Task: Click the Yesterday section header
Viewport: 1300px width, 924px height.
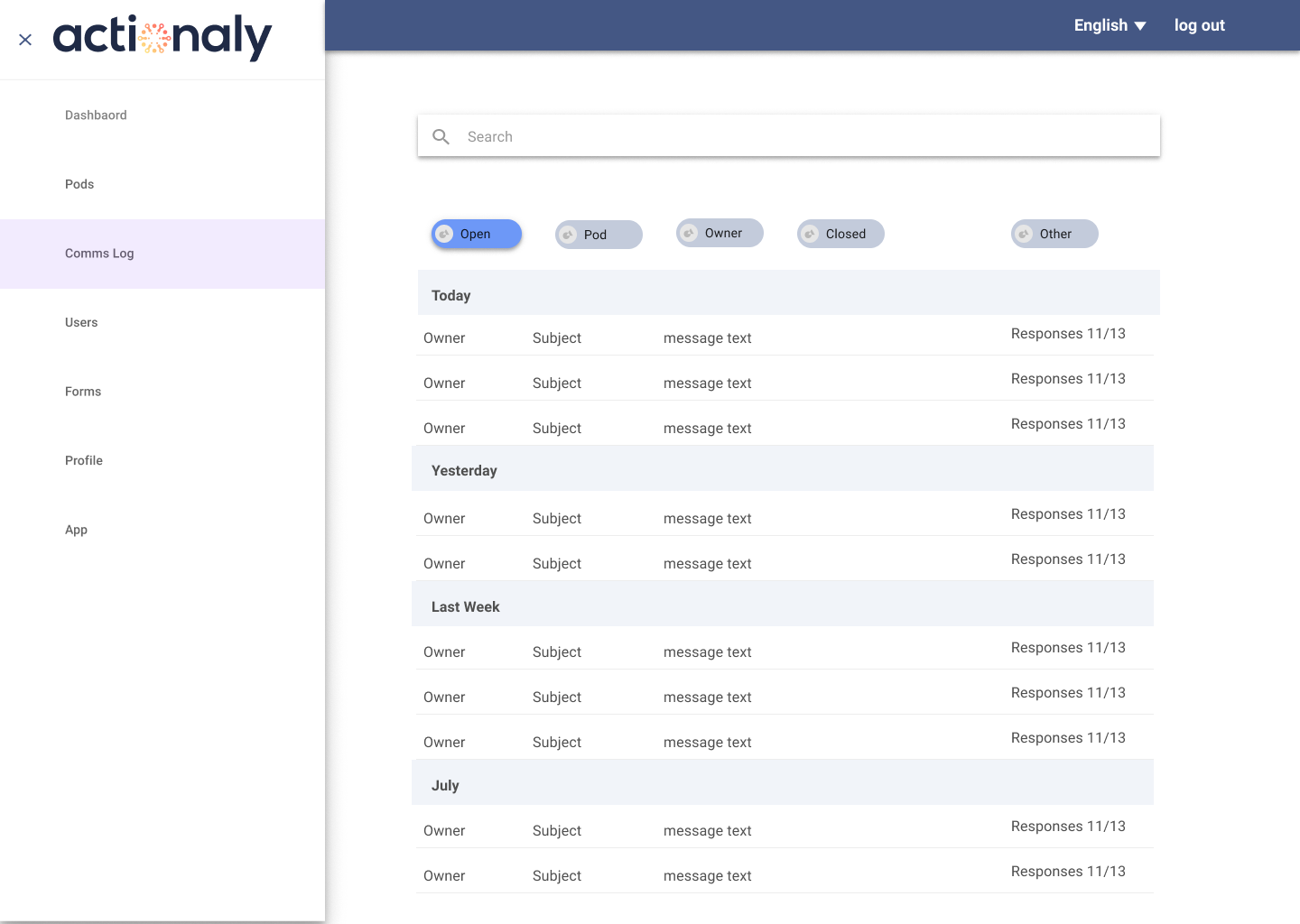Action: click(783, 468)
